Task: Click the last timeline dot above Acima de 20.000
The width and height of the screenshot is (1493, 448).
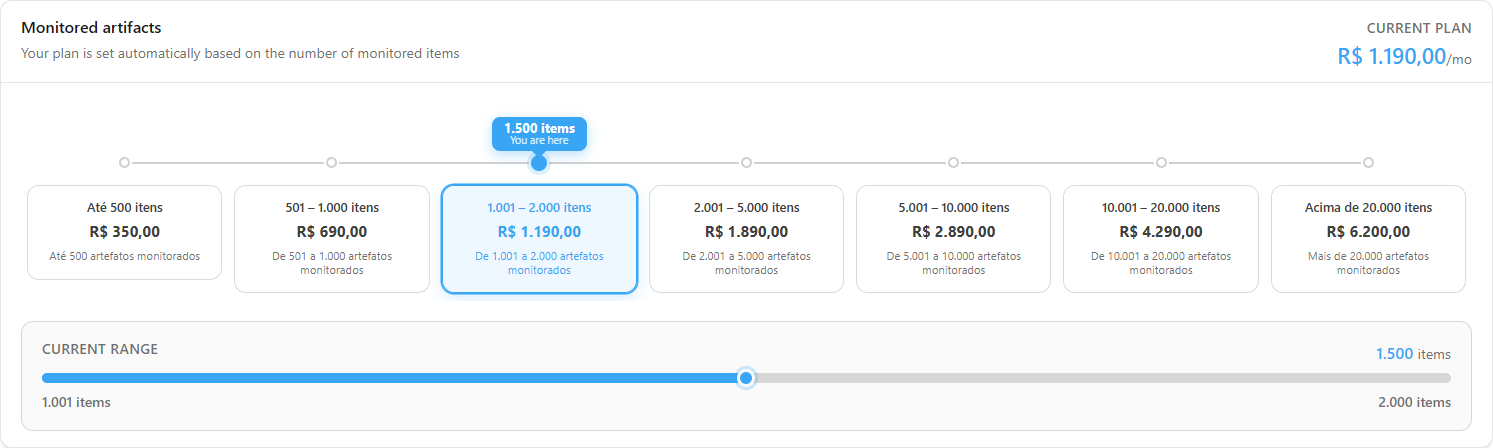Action: pos(1368,162)
